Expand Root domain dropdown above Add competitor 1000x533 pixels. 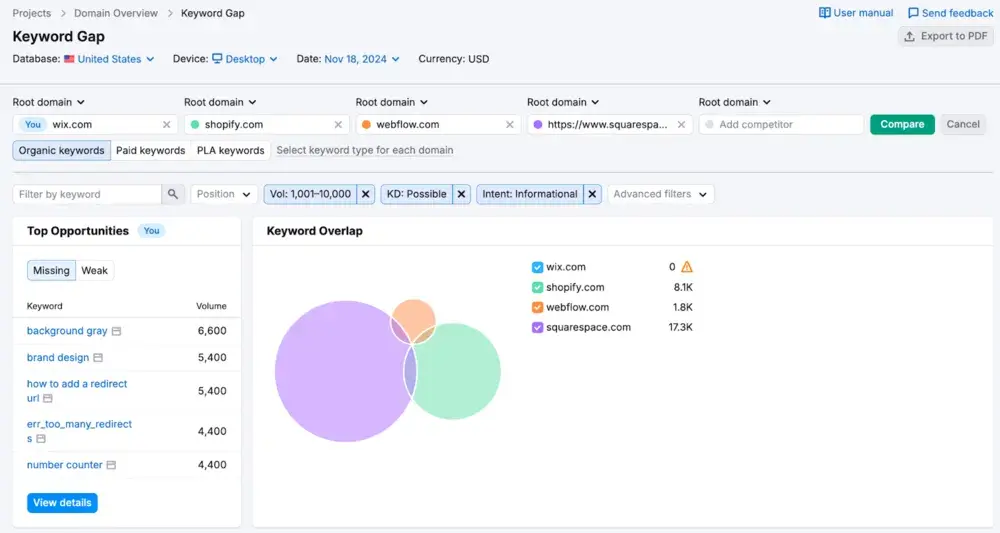coord(735,102)
